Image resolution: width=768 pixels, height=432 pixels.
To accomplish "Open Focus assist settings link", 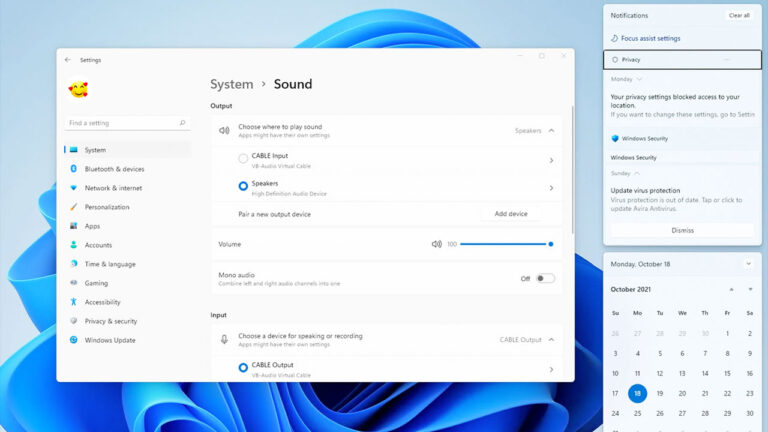I will (650, 38).
